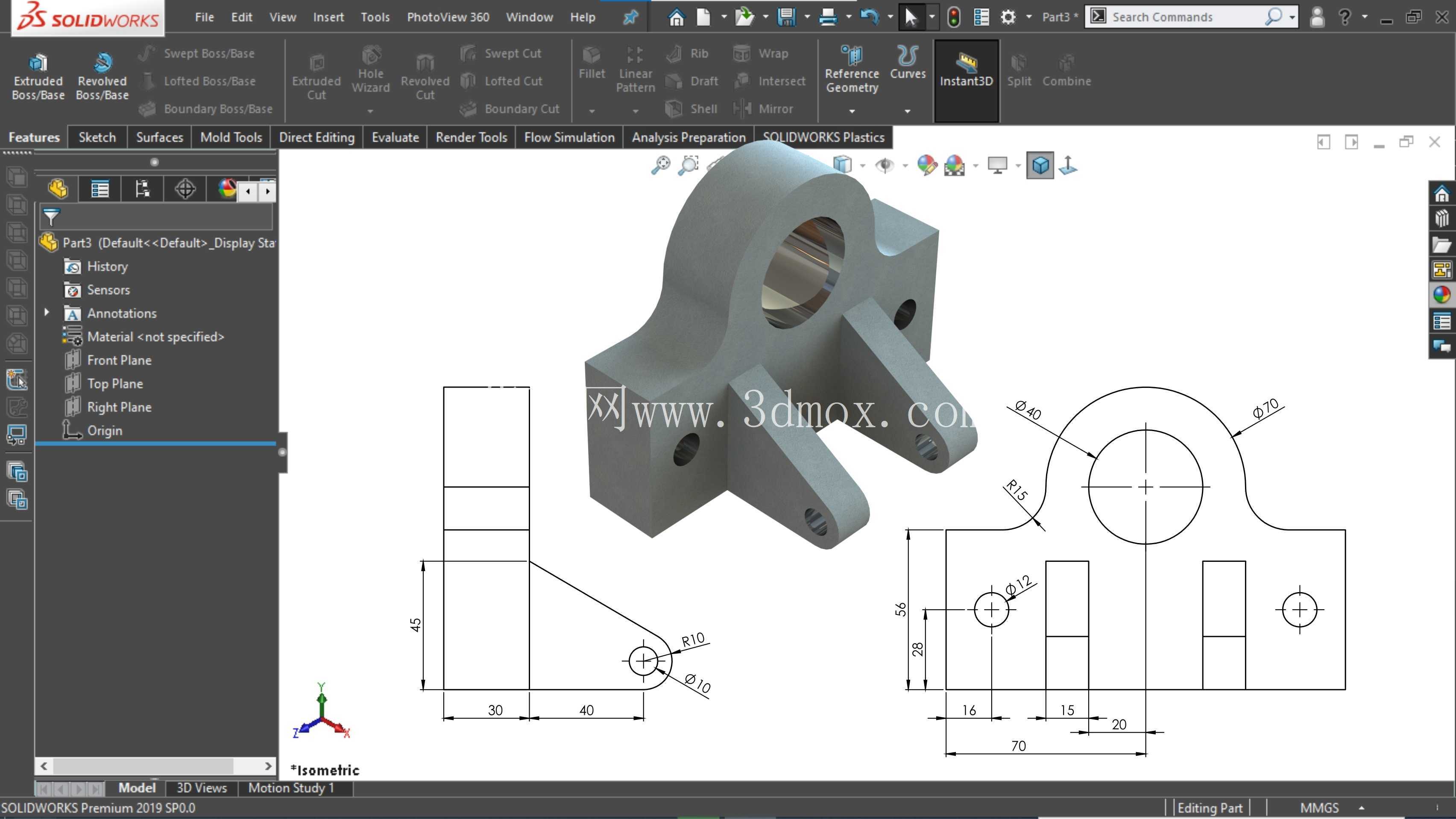This screenshot has height=819, width=1456.
Task: Open the DimXpertManager crosshair tab
Action: 185,189
